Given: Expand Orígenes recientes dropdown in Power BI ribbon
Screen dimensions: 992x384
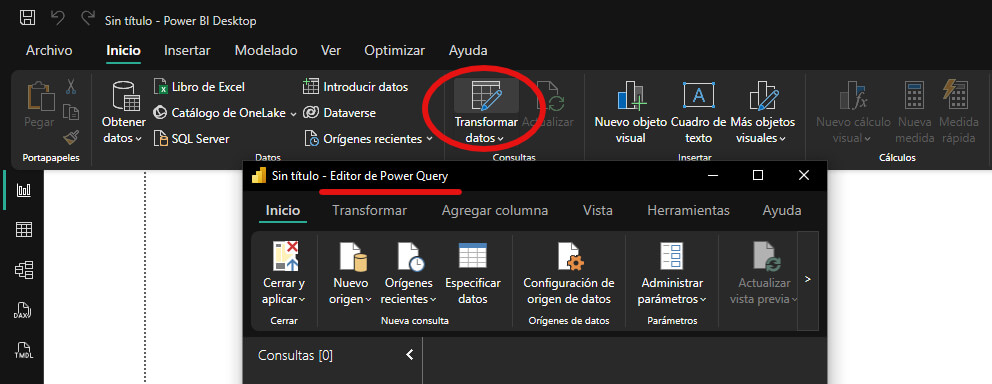Looking at the screenshot, I should [429, 139].
